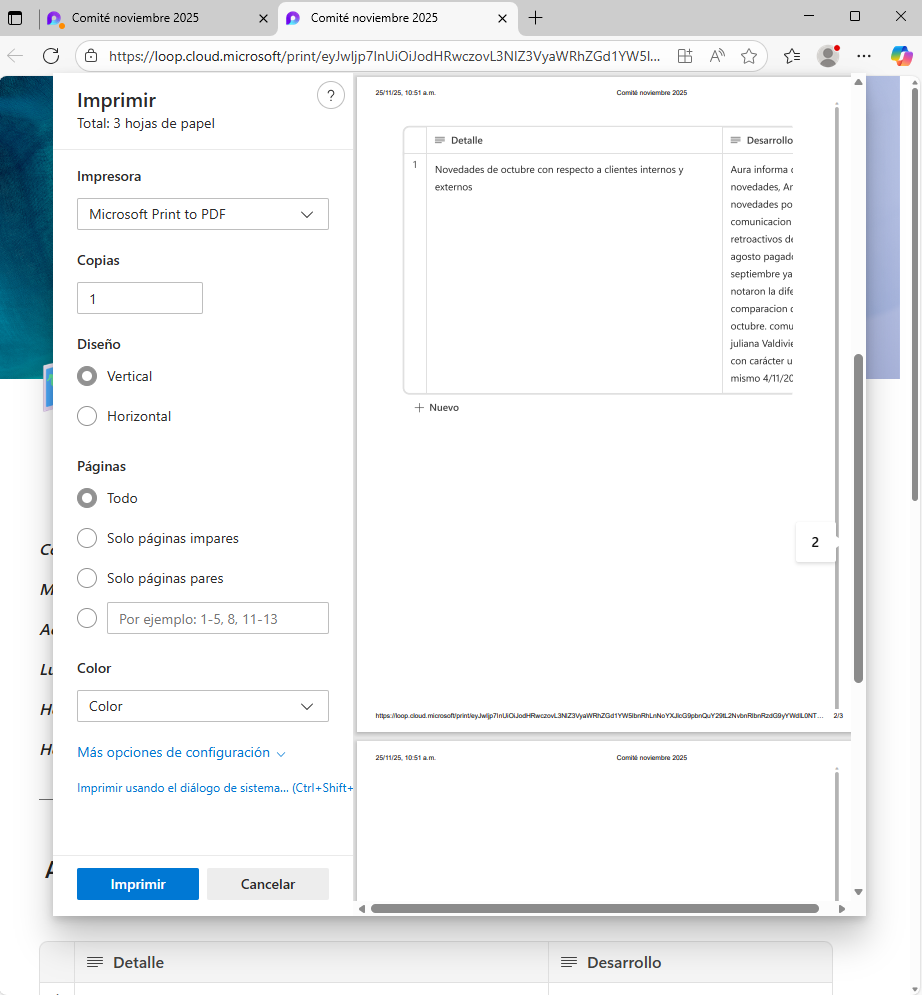Open the tab actions menu icon
The image size is (922, 995).
pos(15,18)
